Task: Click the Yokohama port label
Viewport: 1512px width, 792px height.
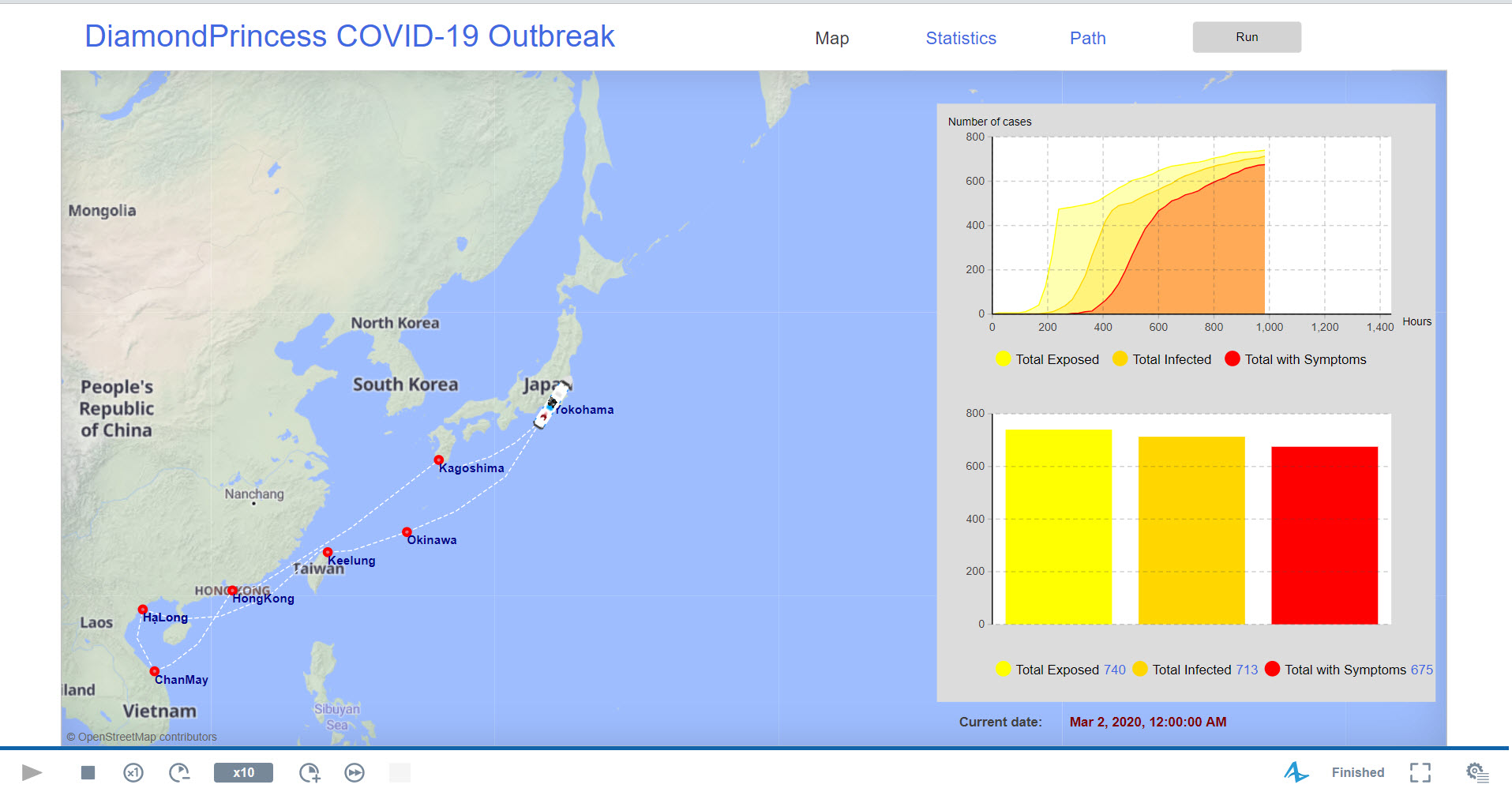Action: tap(584, 410)
